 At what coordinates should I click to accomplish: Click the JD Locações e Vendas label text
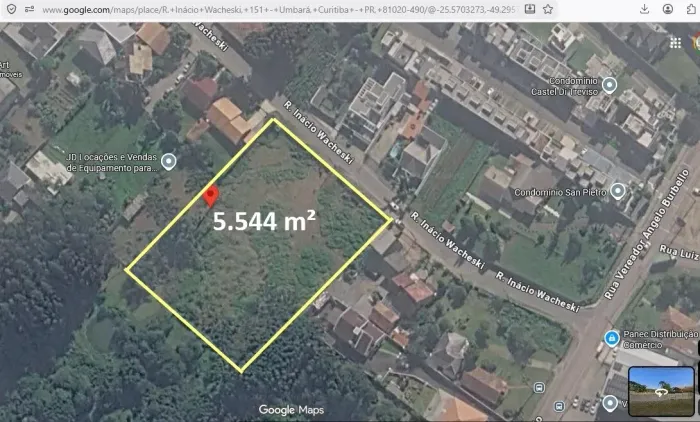coord(112,163)
